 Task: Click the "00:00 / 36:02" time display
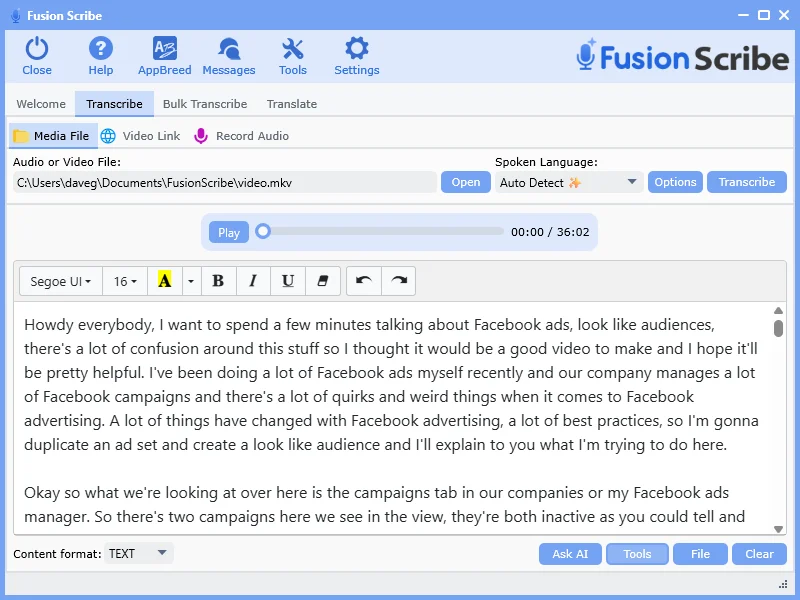click(550, 232)
